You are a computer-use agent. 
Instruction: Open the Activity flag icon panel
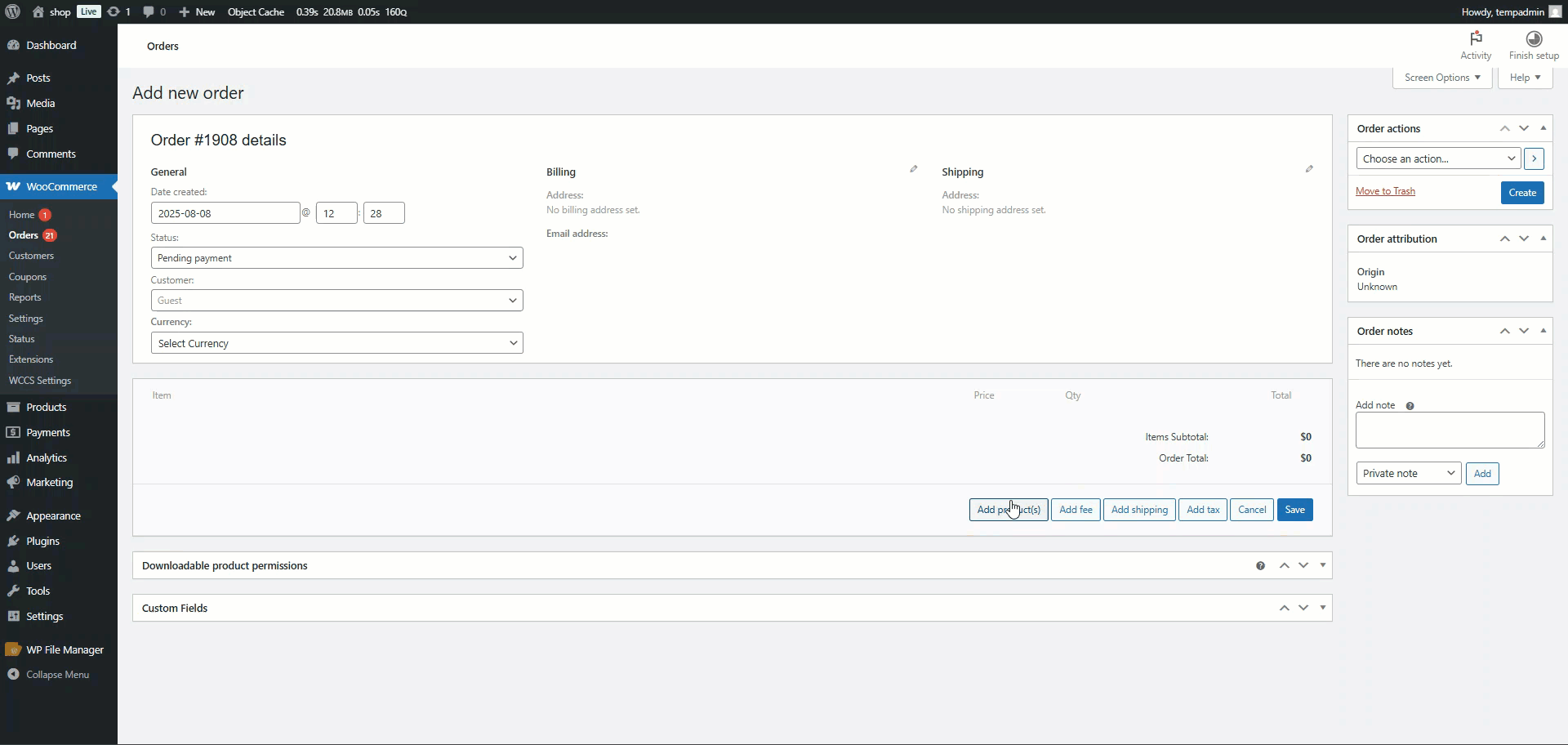(x=1475, y=39)
